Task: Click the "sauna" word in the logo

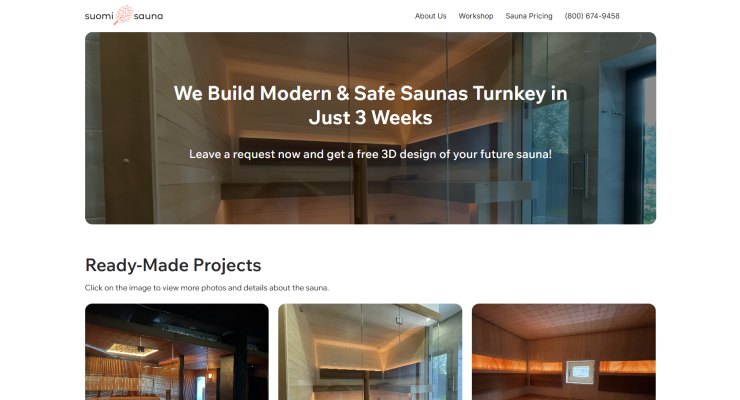Action: tap(148, 16)
